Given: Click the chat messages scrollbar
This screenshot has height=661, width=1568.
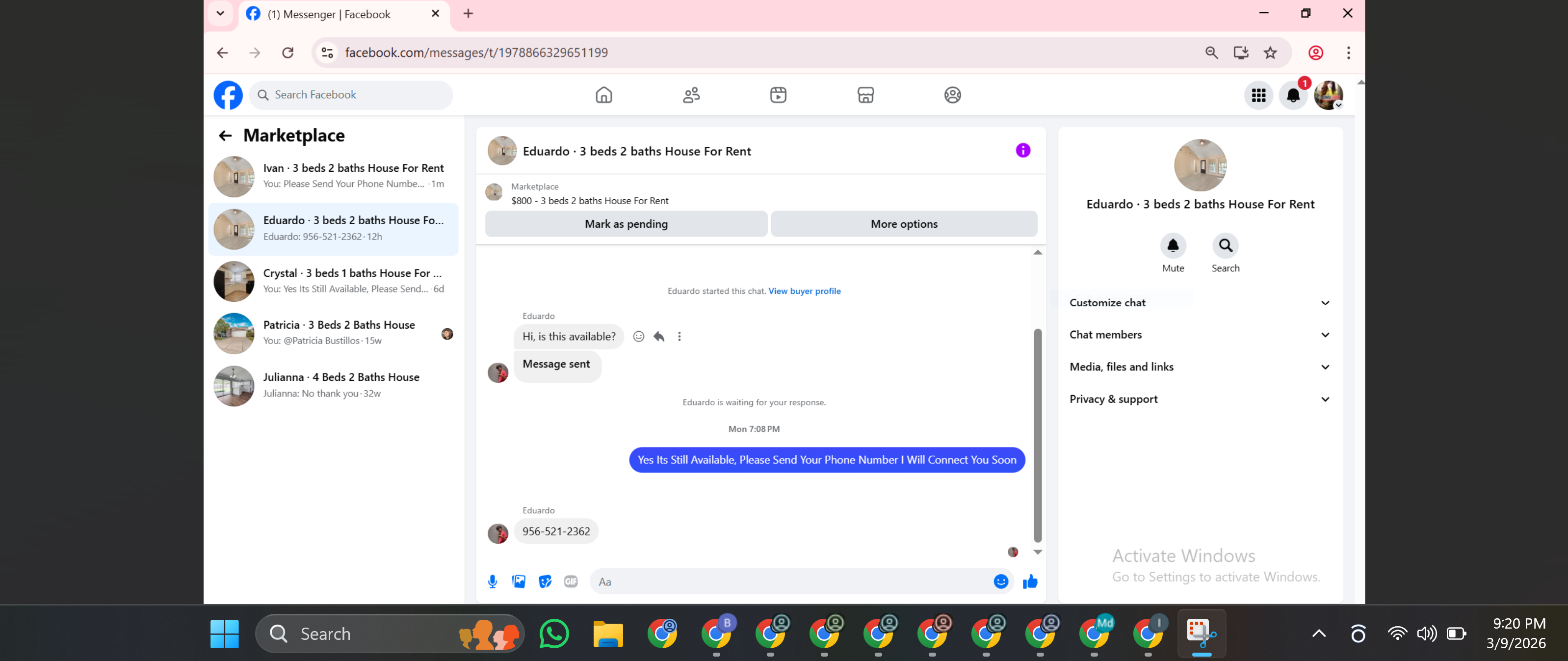Looking at the screenshot, I should 1037,435.
